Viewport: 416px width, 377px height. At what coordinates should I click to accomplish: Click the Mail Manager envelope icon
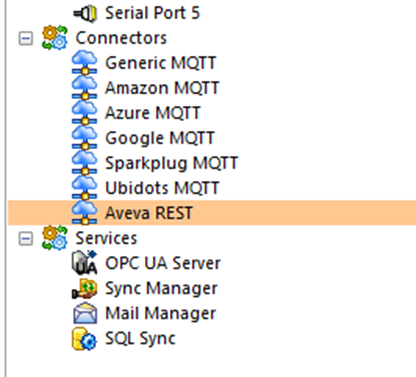(85, 313)
